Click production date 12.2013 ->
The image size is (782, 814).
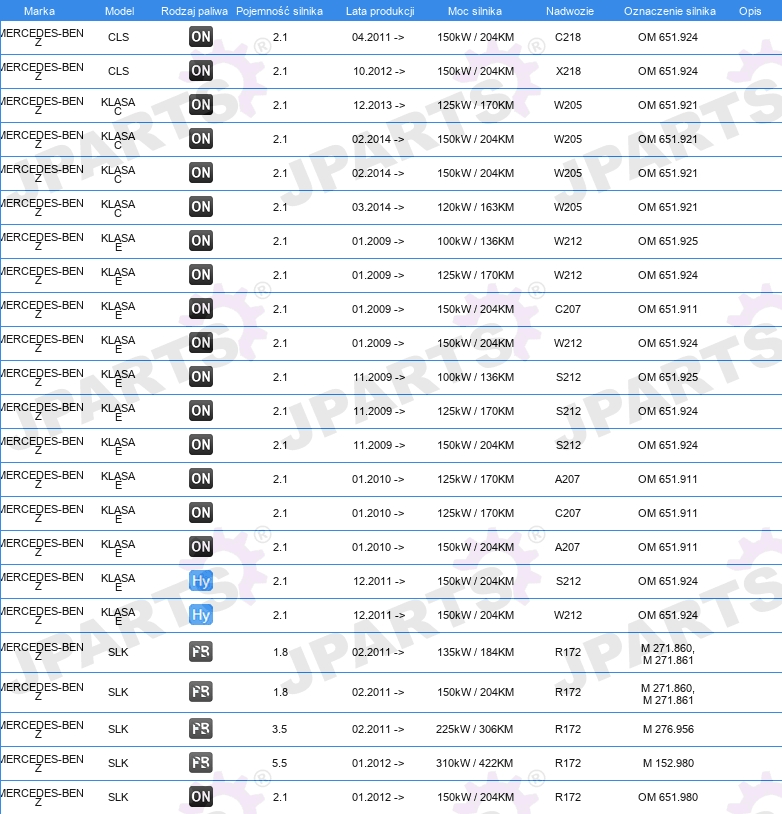(379, 105)
